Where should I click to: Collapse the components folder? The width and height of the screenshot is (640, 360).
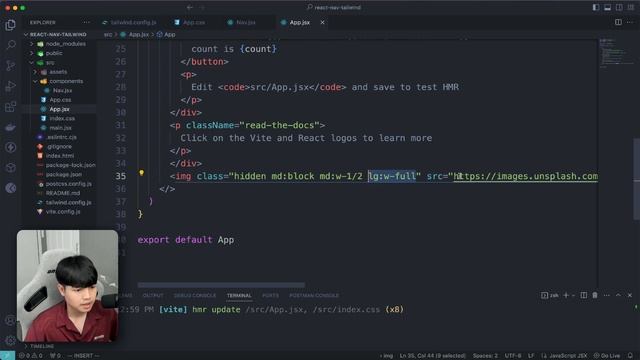point(35,81)
